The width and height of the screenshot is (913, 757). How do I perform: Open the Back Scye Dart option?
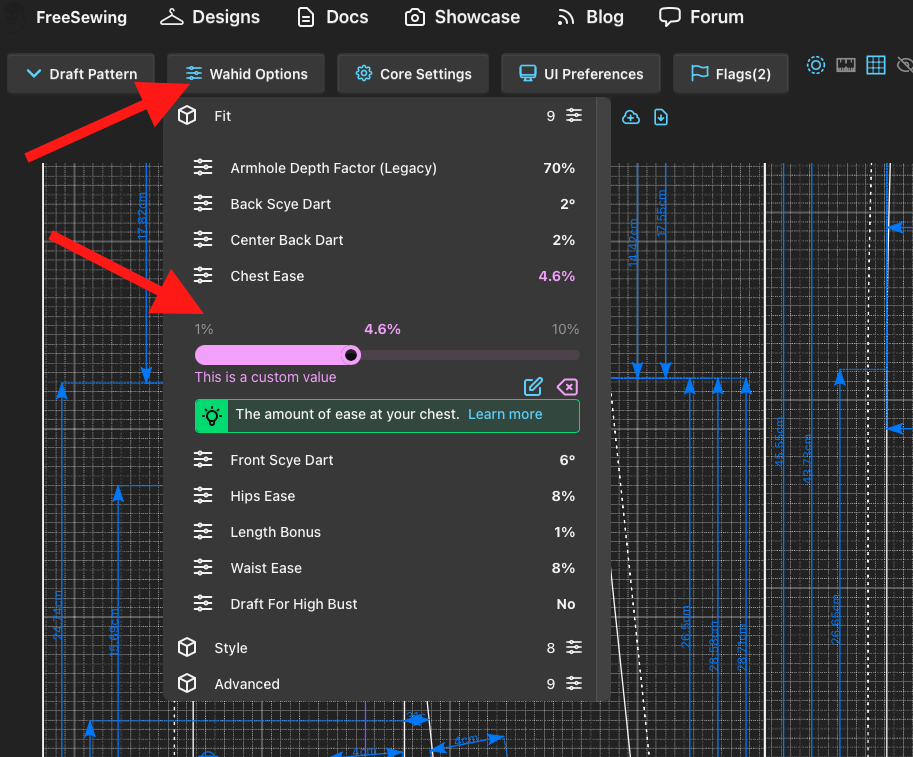pos(384,204)
